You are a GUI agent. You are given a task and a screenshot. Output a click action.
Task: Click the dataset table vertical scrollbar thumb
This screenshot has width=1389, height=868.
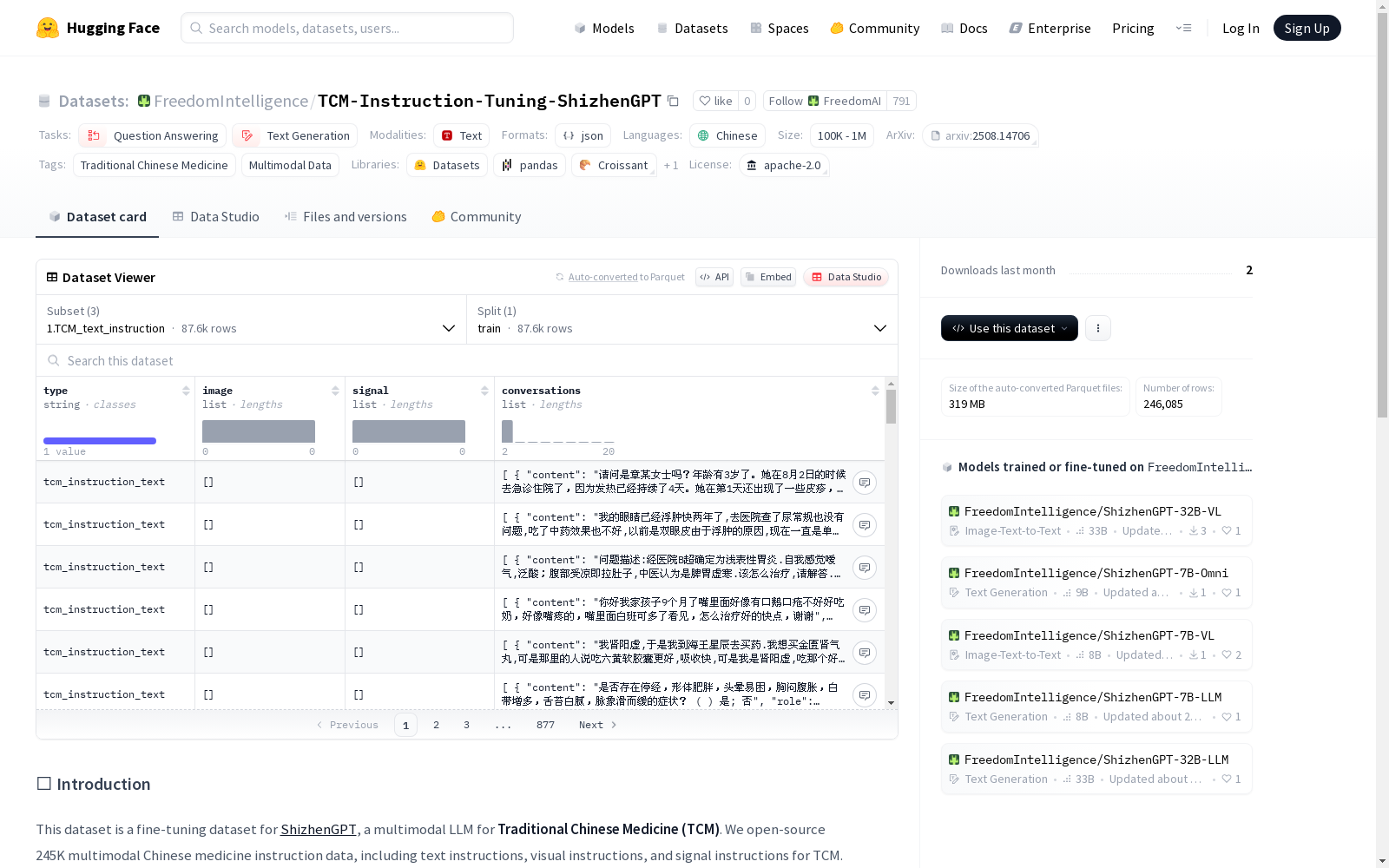[891, 407]
